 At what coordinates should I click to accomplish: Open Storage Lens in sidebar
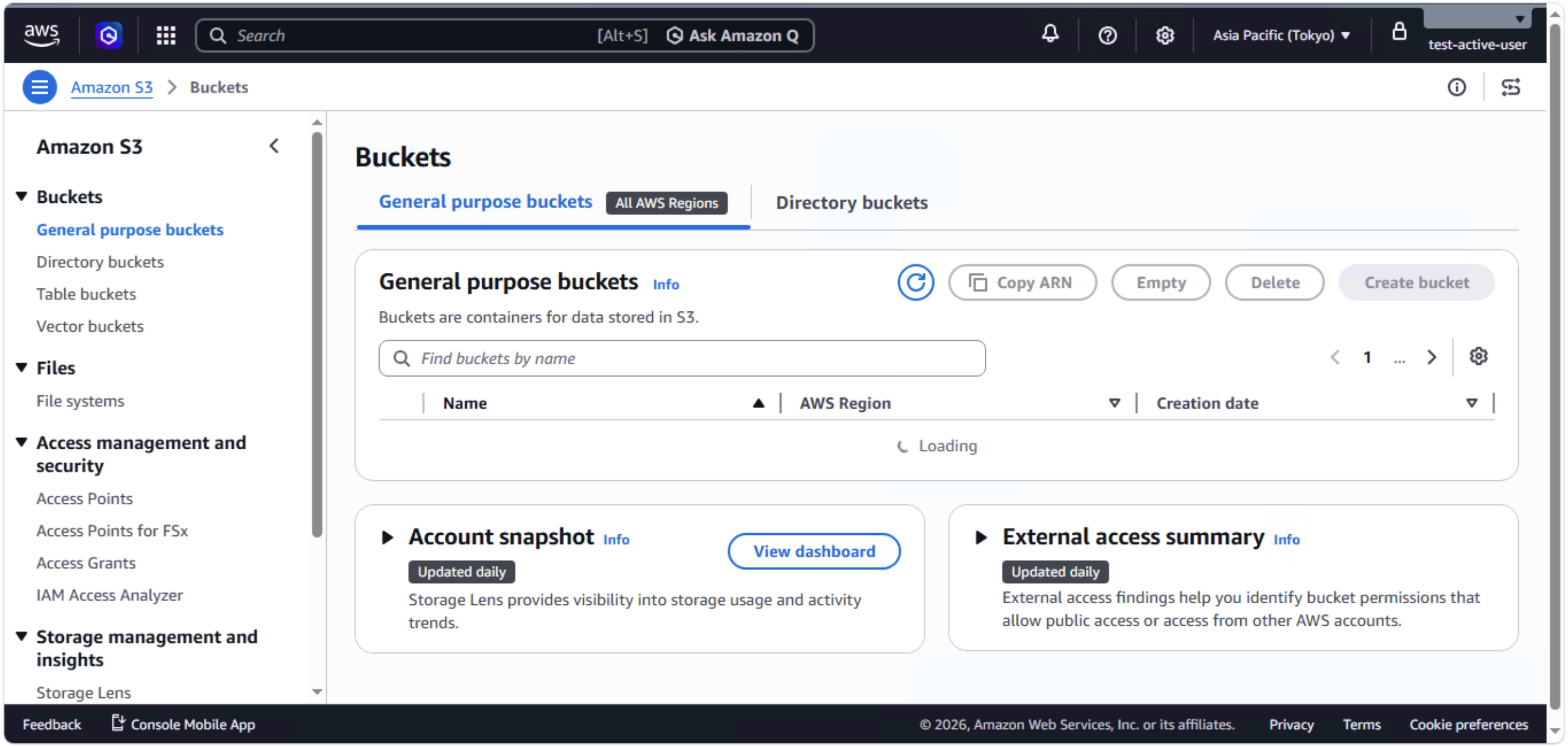tap(83, 693)
